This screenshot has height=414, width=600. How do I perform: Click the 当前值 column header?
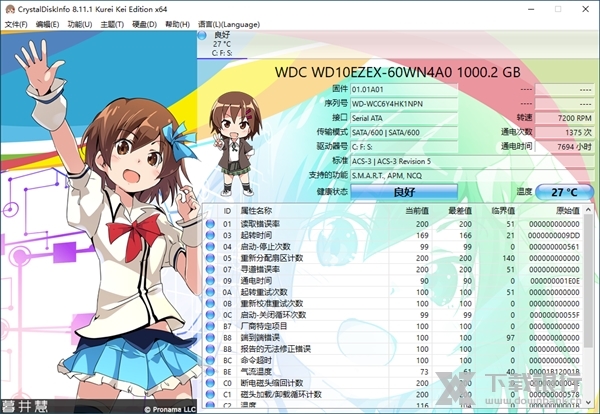pos(417,211)
